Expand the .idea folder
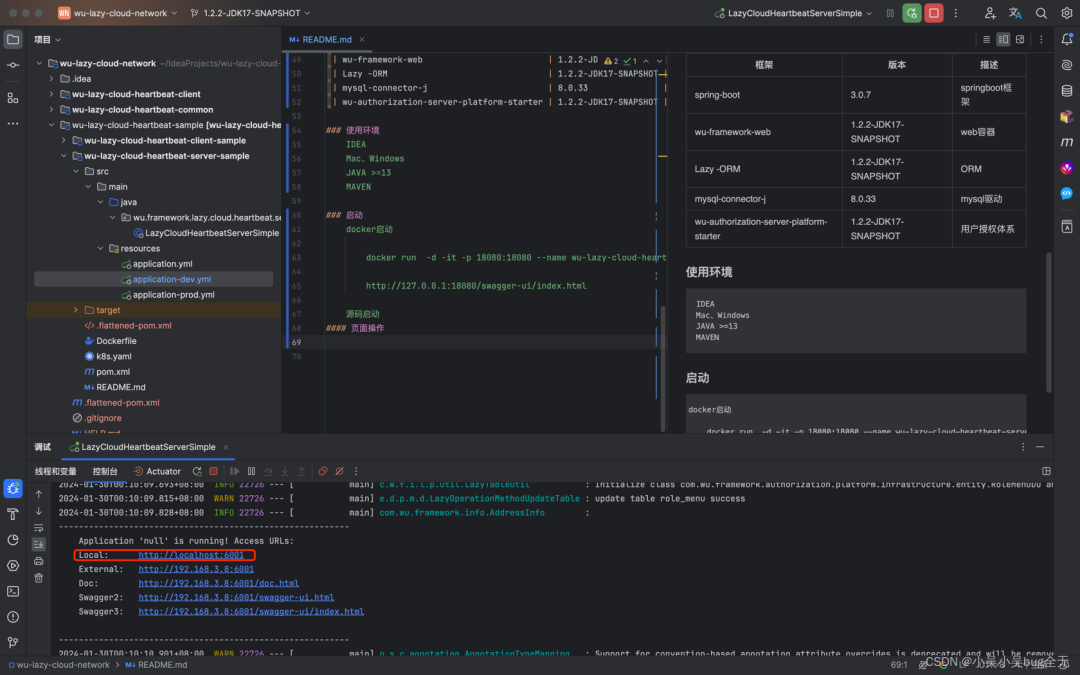This screenshot has width=1080, height=675. pyautogui.click(x=52, y=79)
